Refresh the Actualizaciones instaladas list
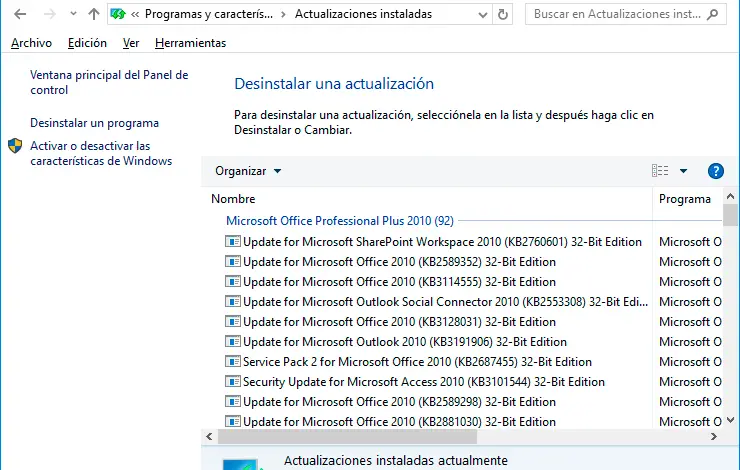740x470 pixels. pyautogui.click(x=503, y=15)
